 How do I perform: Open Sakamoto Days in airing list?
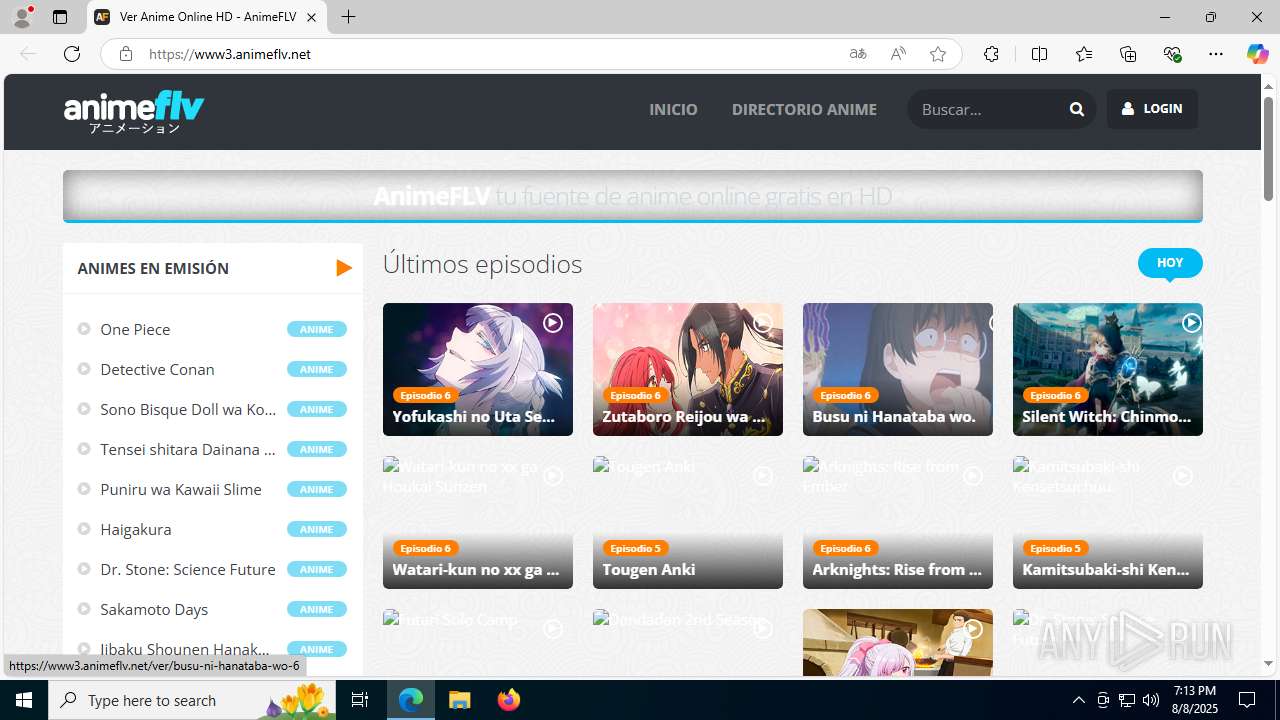(x=154, y=609)
